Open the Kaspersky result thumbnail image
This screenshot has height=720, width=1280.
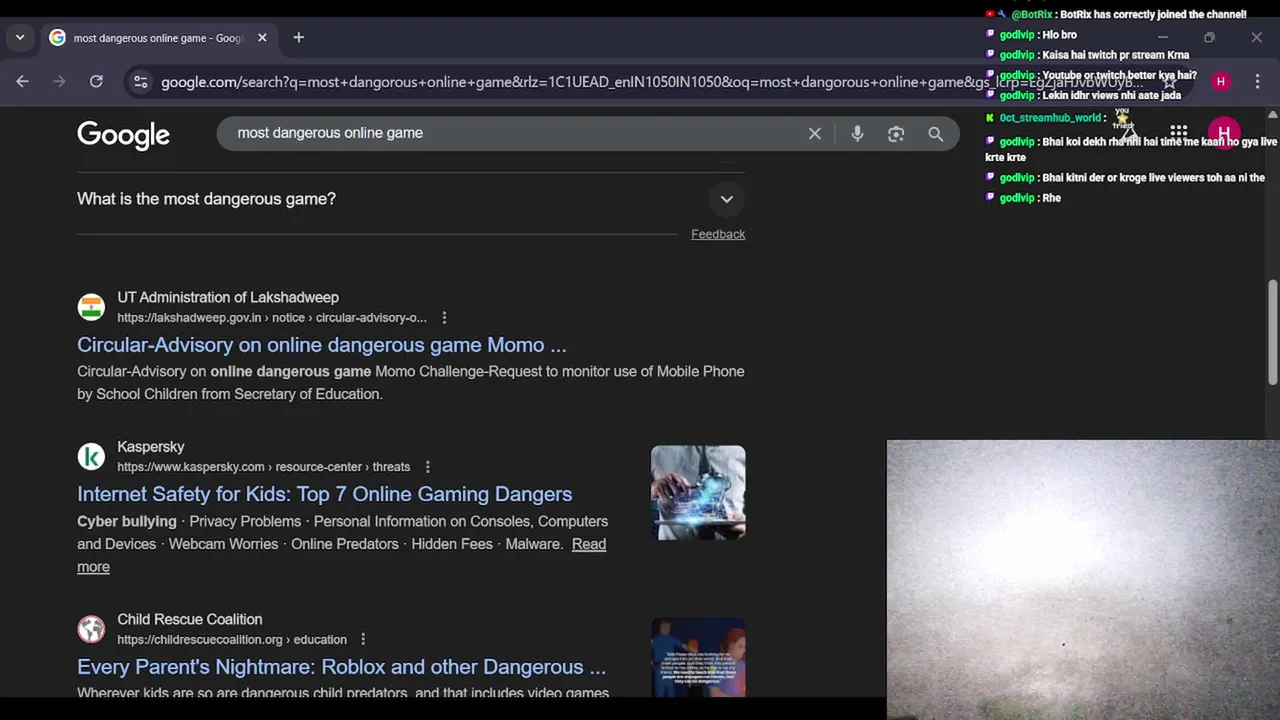coord(698,493)
